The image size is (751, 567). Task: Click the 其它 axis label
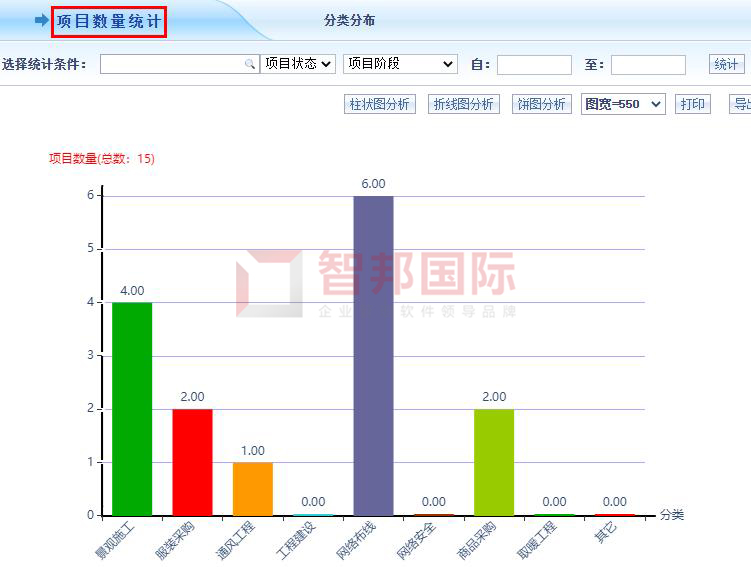pos(605,533)
